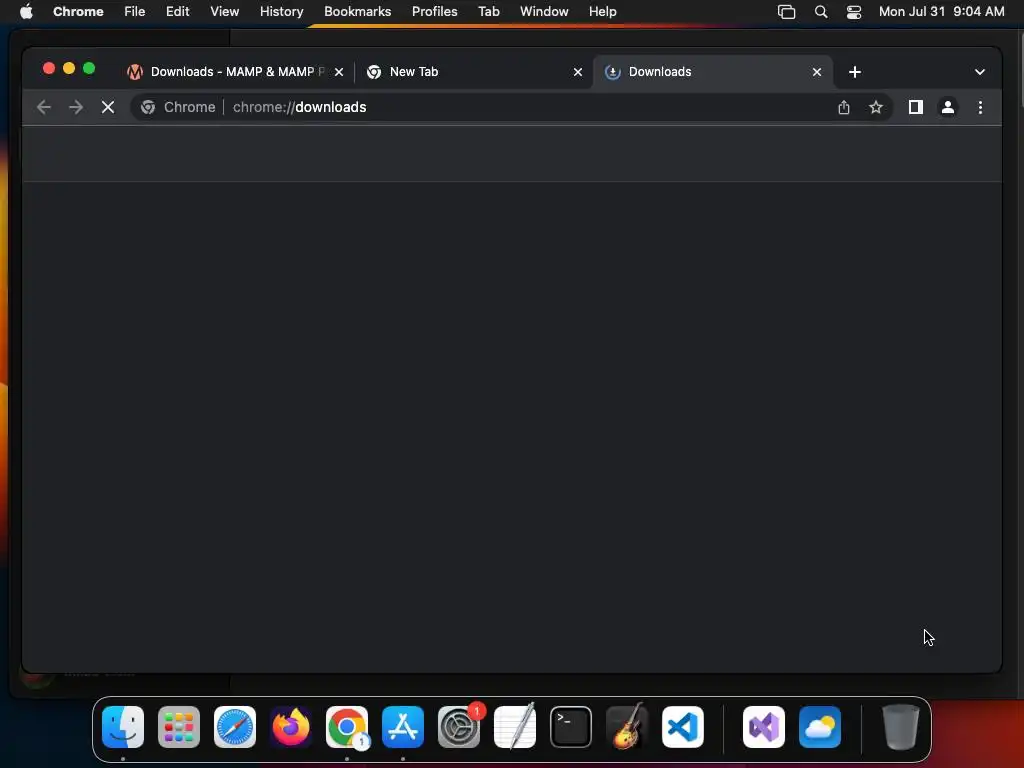Image resolution: width=1024 pixels, height=768 pixels.
Task: Open a new tab with plus button
Action: point(855,72)
